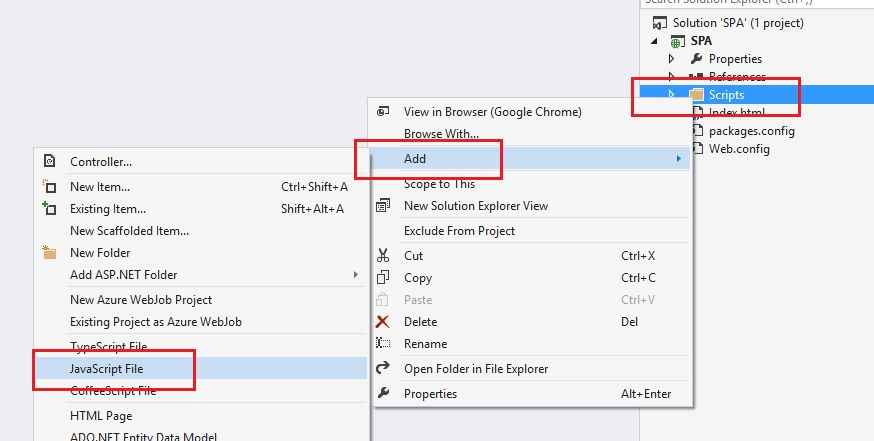Select packages.config in Solution Explorer
The width and height of the screenshot is (874, 441).
(x=751, y=131)
